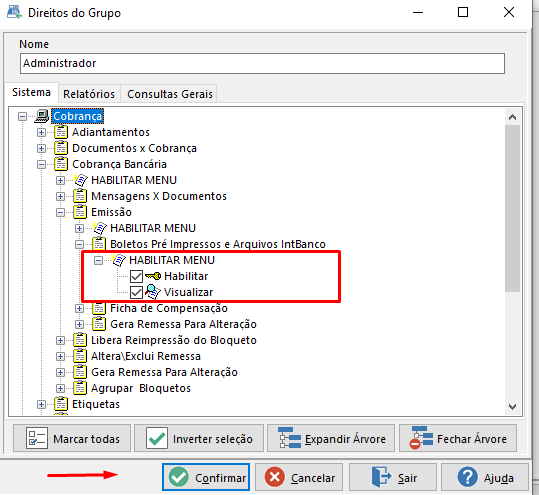Click the Mensagens X Documentos notepad icon
Screen dimensions: 539x495
(80, 196)
